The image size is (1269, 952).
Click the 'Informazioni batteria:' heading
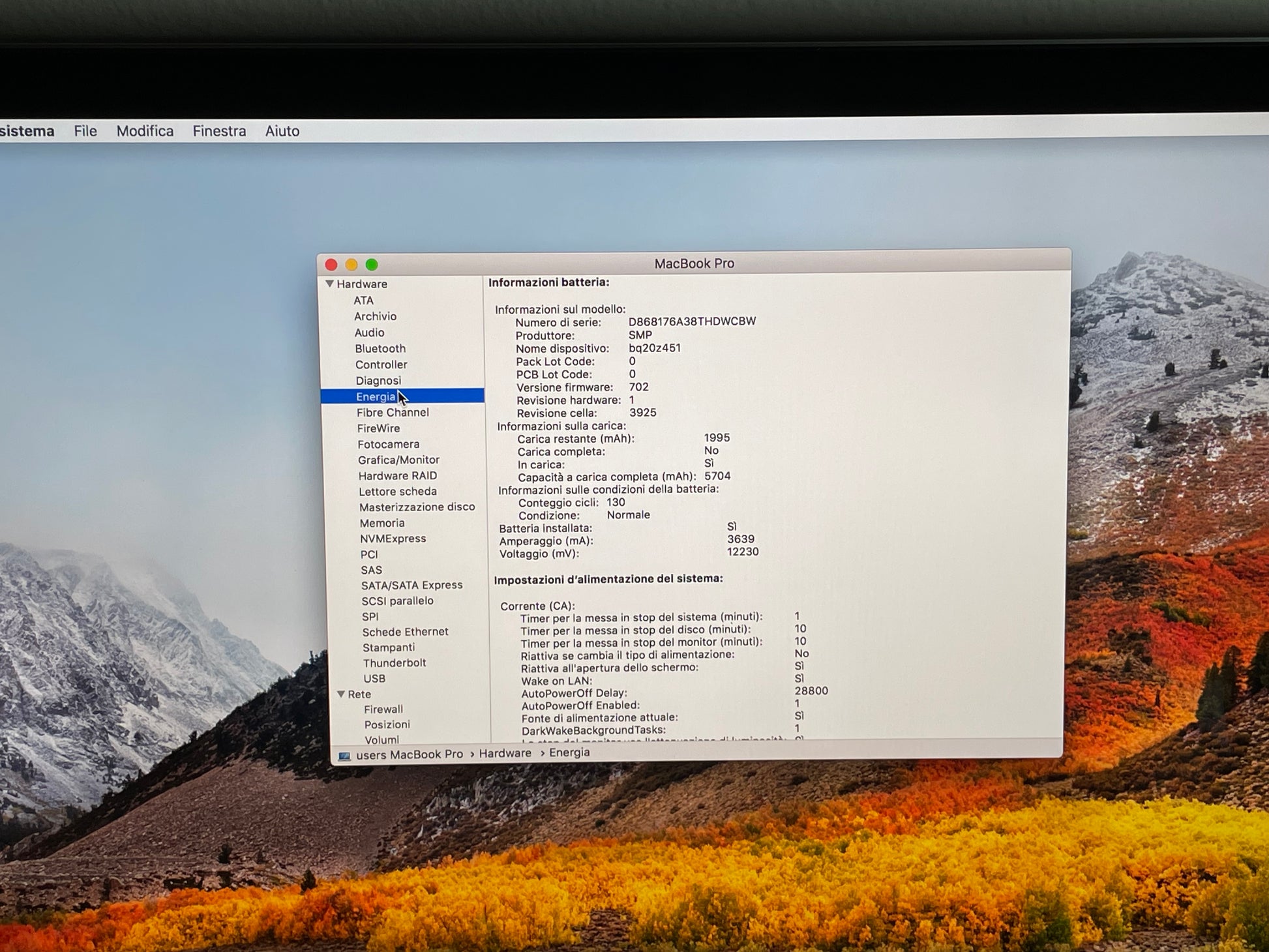548,282
